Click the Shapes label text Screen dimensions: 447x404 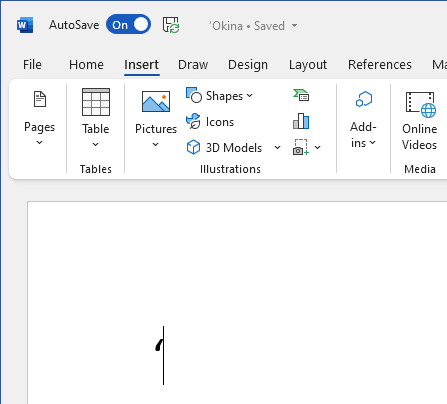point(224,96)
